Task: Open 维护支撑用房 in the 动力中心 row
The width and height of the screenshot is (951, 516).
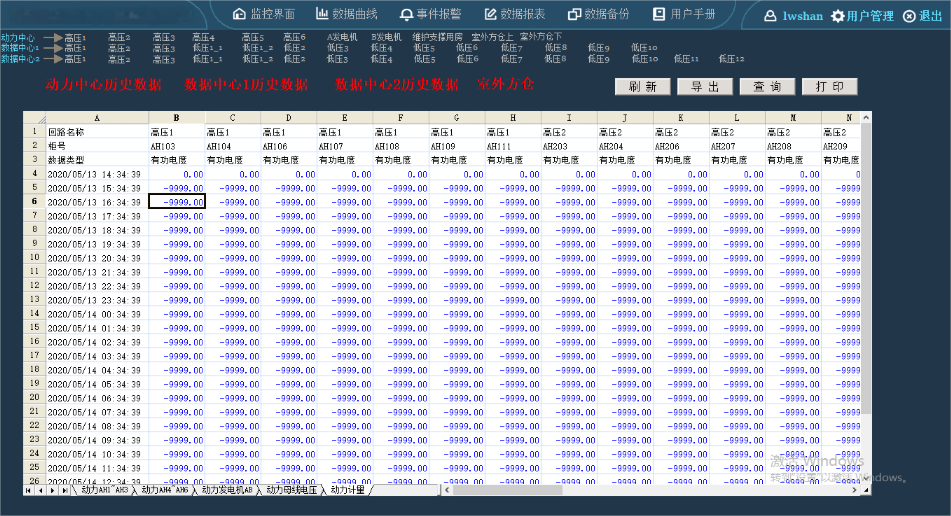Action: click(x=437, y=38)
